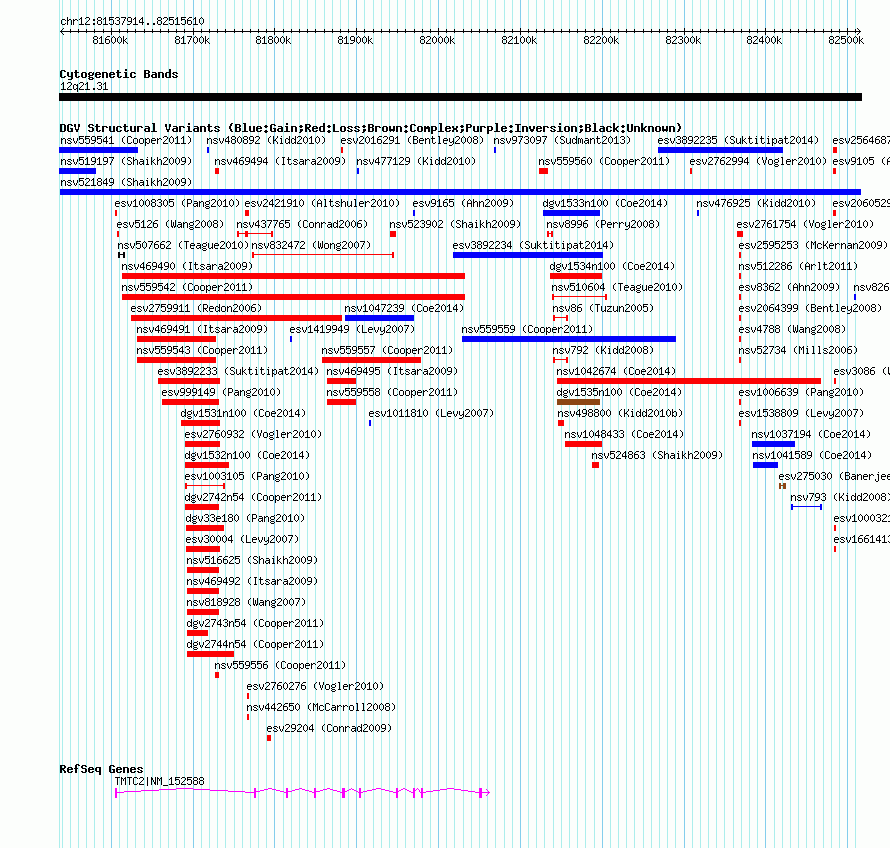Click the nsv516625 (Shaikh2009) variant label
This screenshot has height=848, width=890.
point(252,560)
